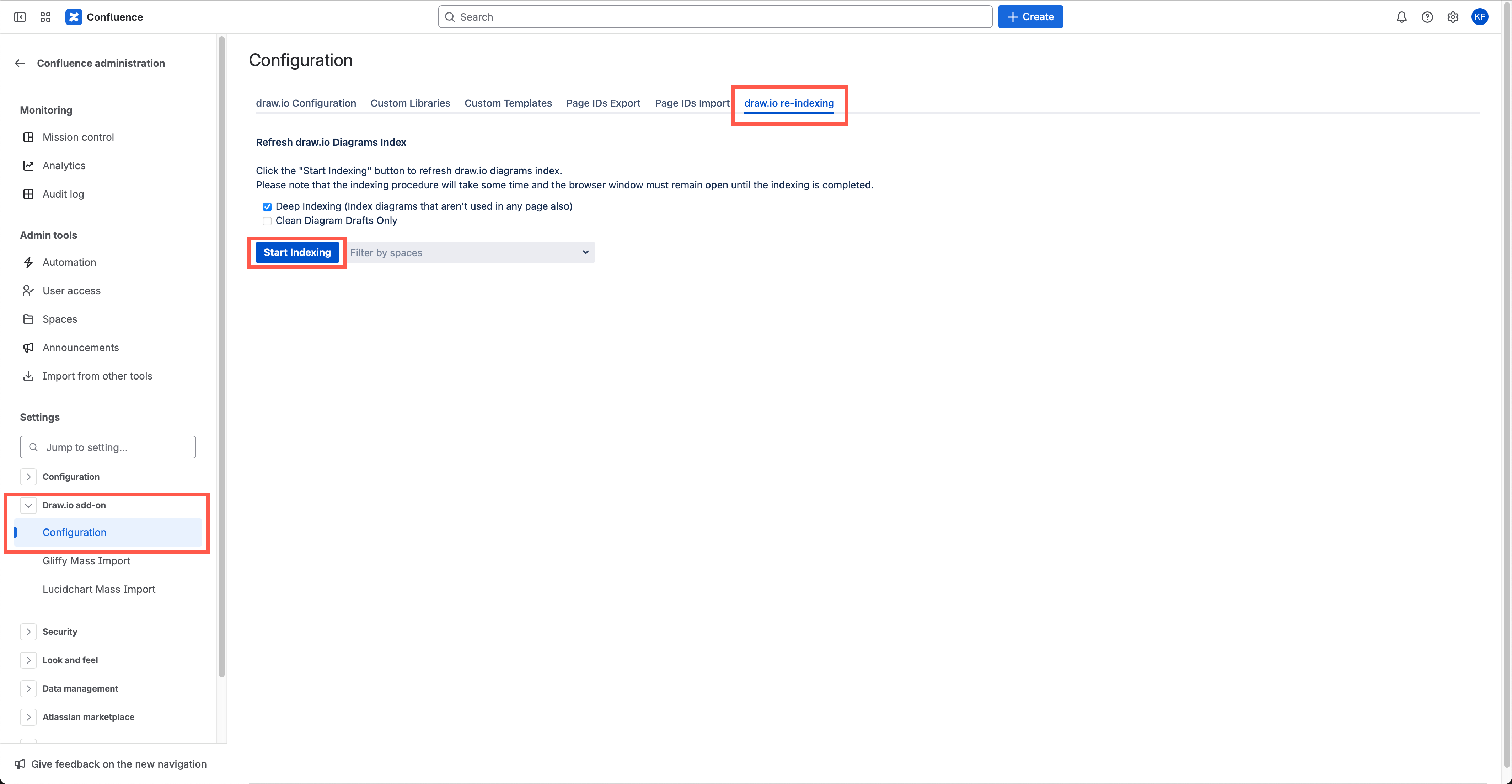Switch to the Custom Templates tab

click(508, 103)
